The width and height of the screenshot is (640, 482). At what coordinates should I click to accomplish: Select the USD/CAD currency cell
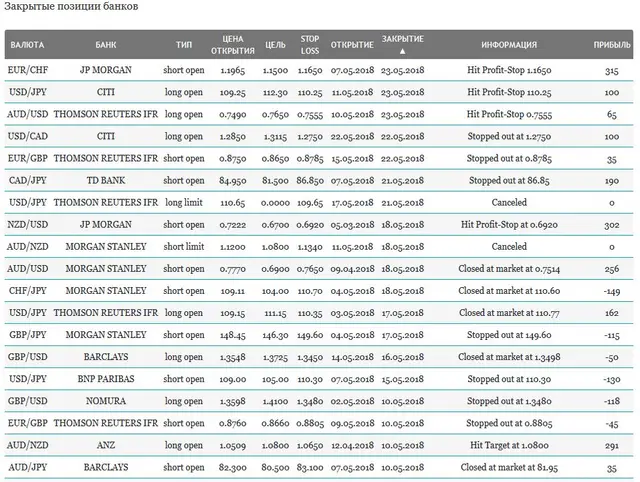coord(28,136)
